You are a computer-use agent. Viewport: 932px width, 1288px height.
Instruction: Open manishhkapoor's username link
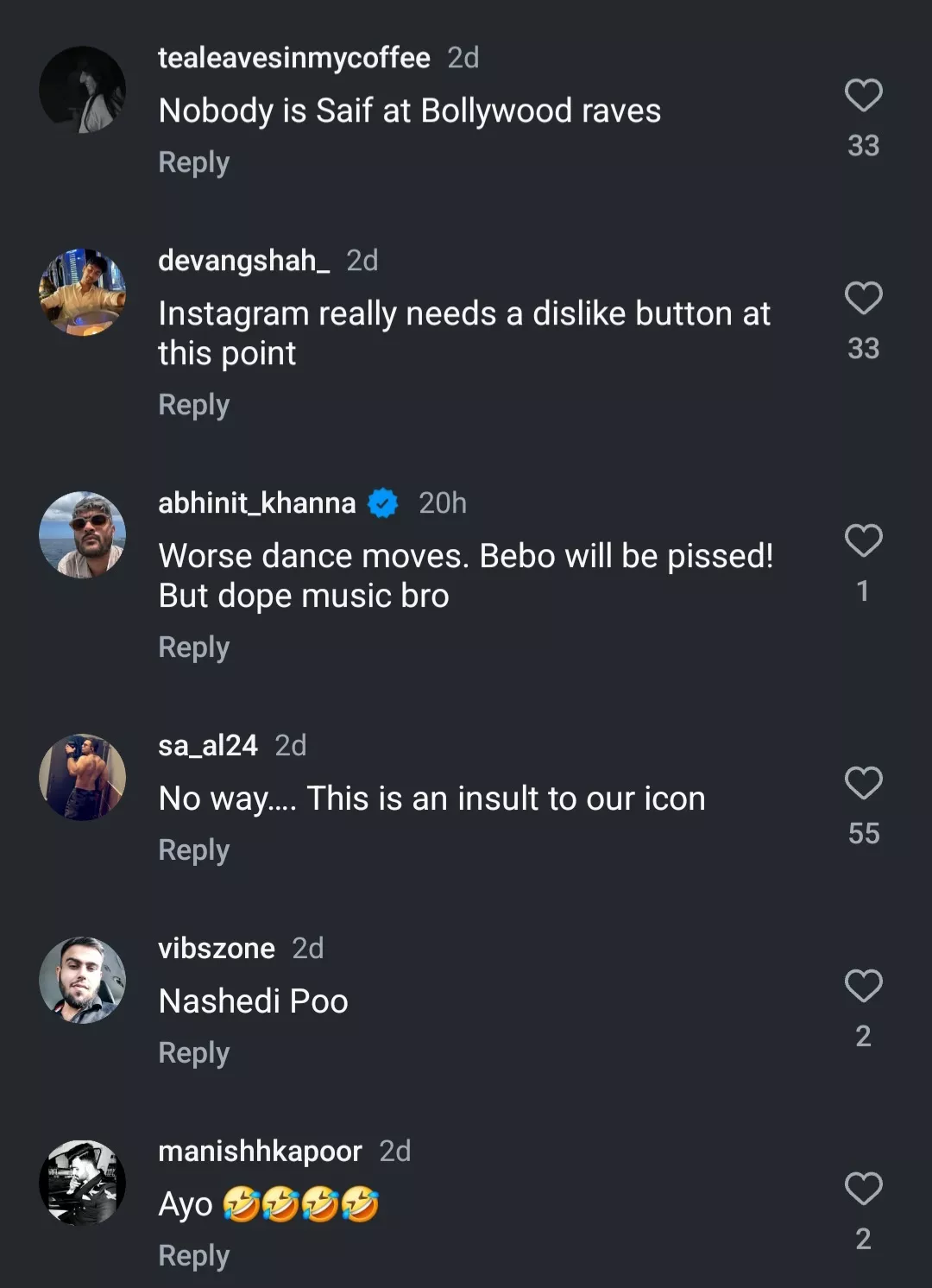click(260, 1152)
